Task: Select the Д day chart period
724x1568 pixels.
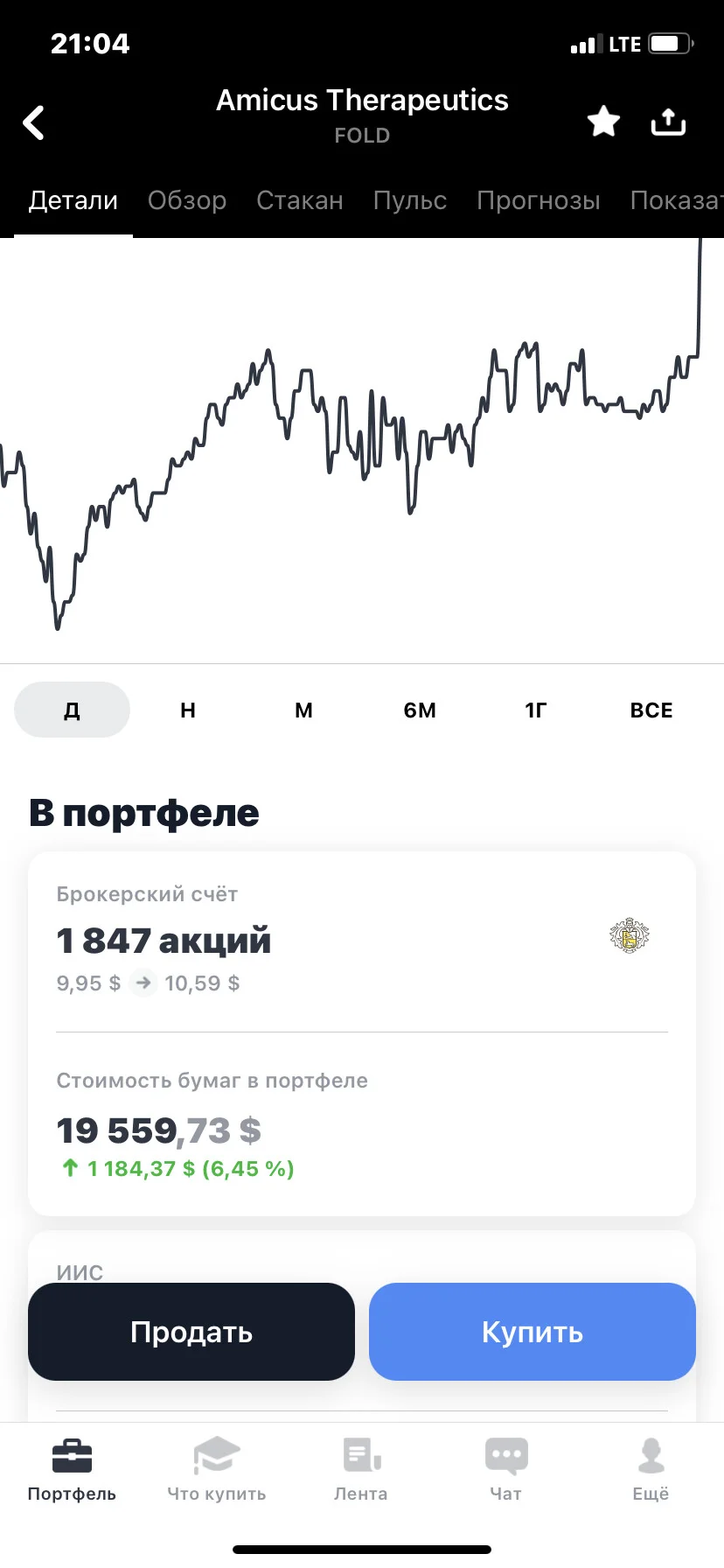Action: 72,710
